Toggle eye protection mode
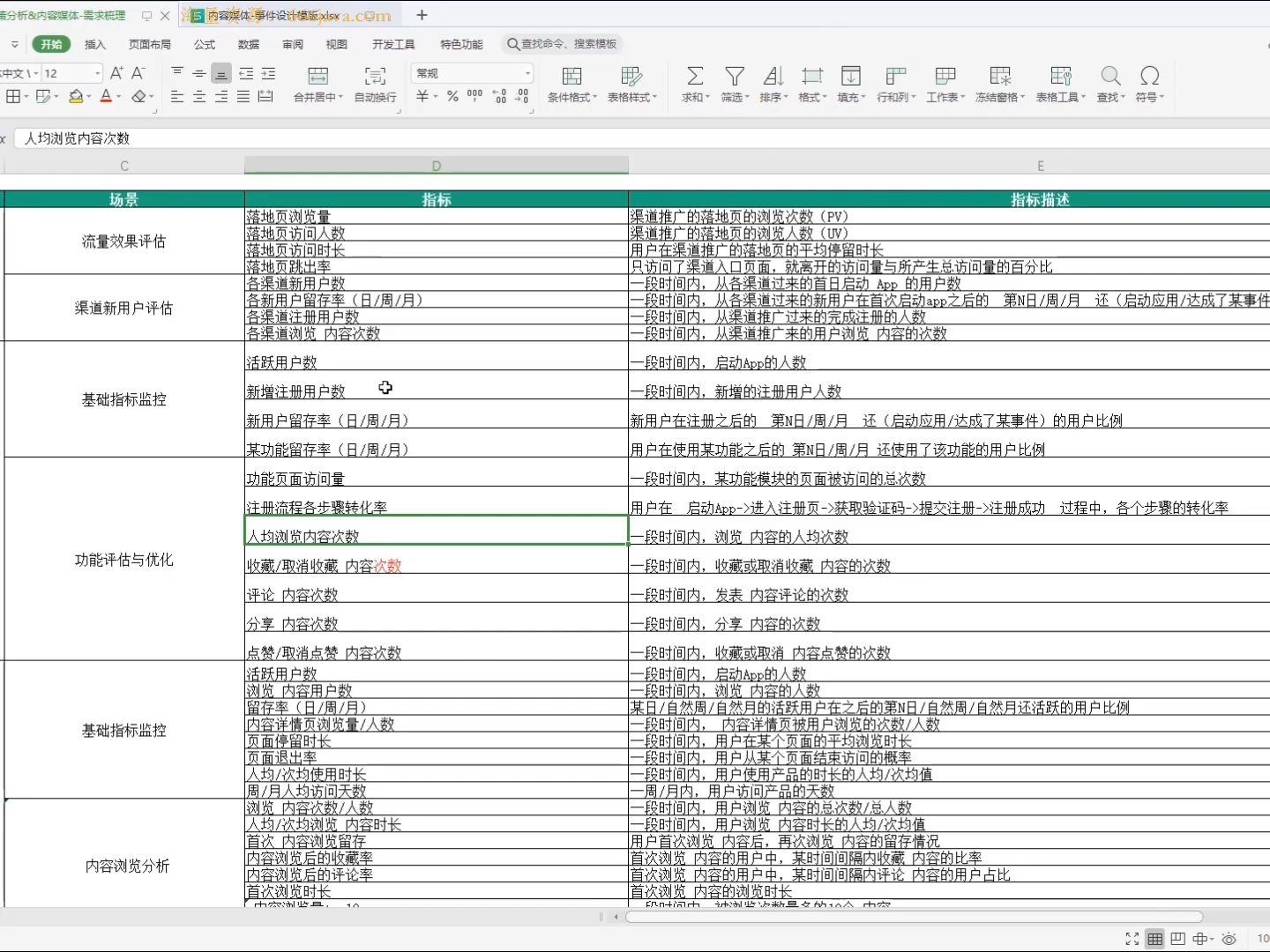Image resolution: width=1270 pixels, height=952 pixels. point(1229,940)
